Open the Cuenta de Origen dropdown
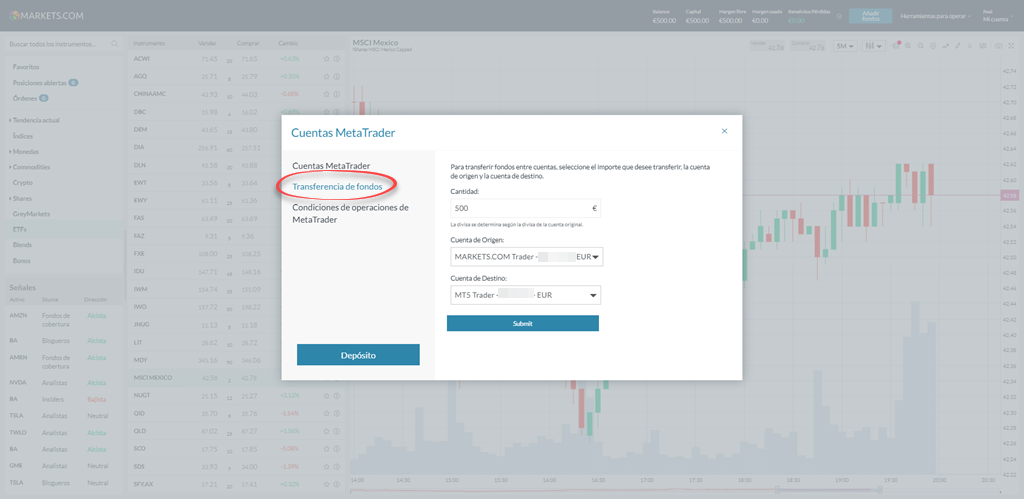Screen dimensions: 1024x500 pyautogui.click(x=526, y=257)
